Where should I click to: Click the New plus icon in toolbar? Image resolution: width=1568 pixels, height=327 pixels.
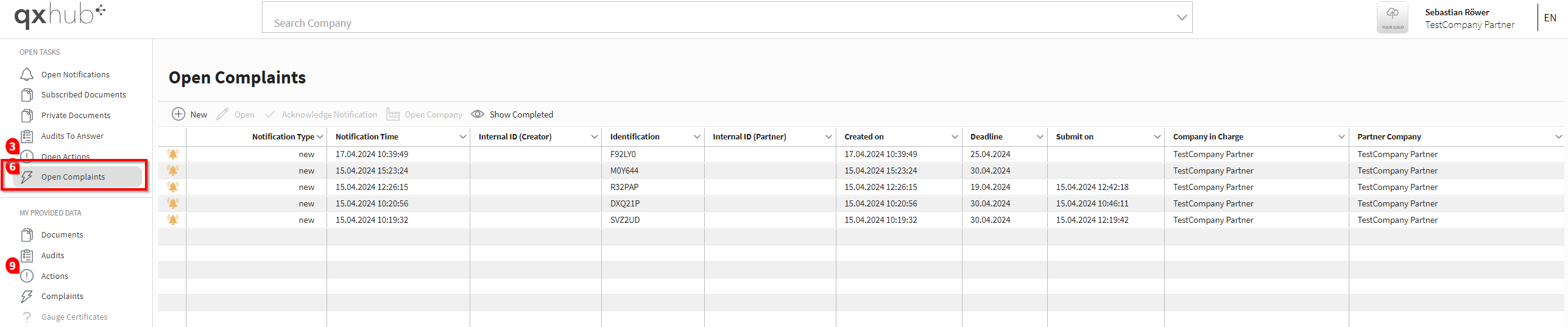[178, 114]
